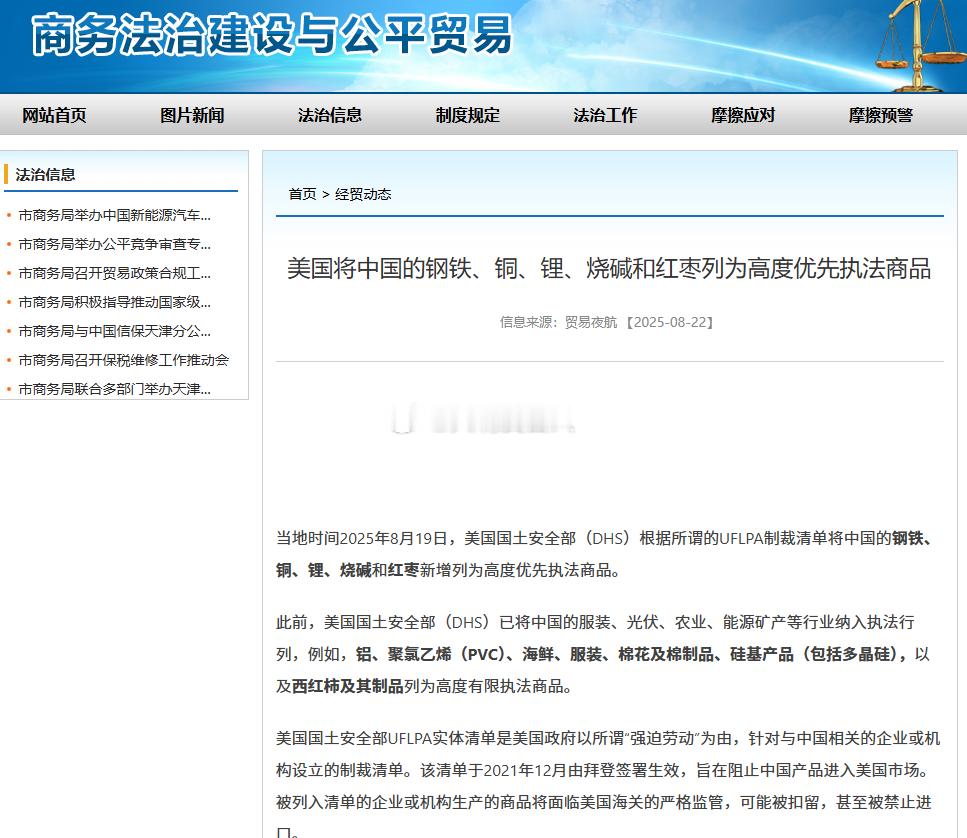Click the scales of justice banner image
This screenshot has height=838, width=967.
pyautogui.click(x=920, y=46)
